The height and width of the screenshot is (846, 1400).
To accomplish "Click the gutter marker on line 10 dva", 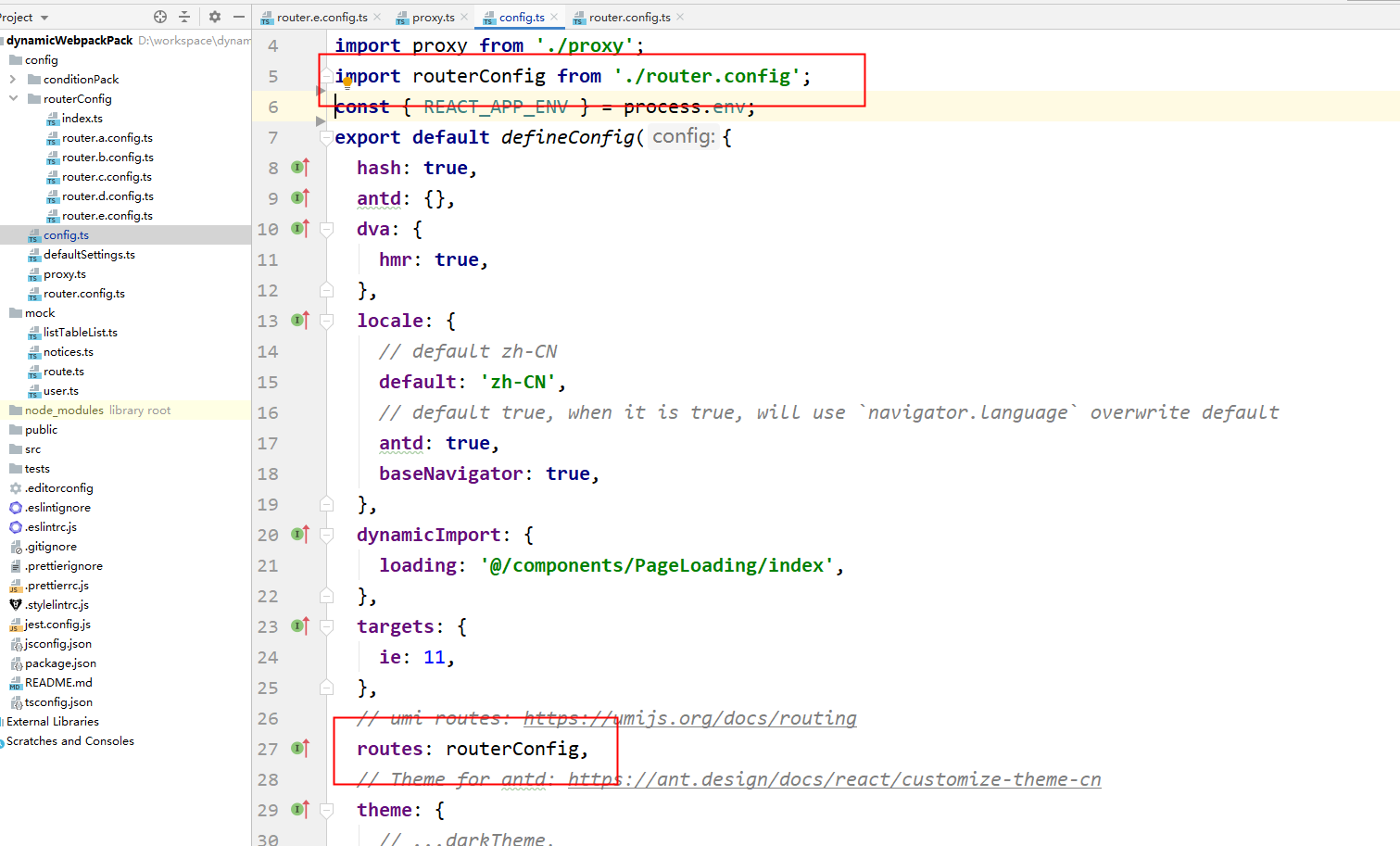I will point(300,229).
